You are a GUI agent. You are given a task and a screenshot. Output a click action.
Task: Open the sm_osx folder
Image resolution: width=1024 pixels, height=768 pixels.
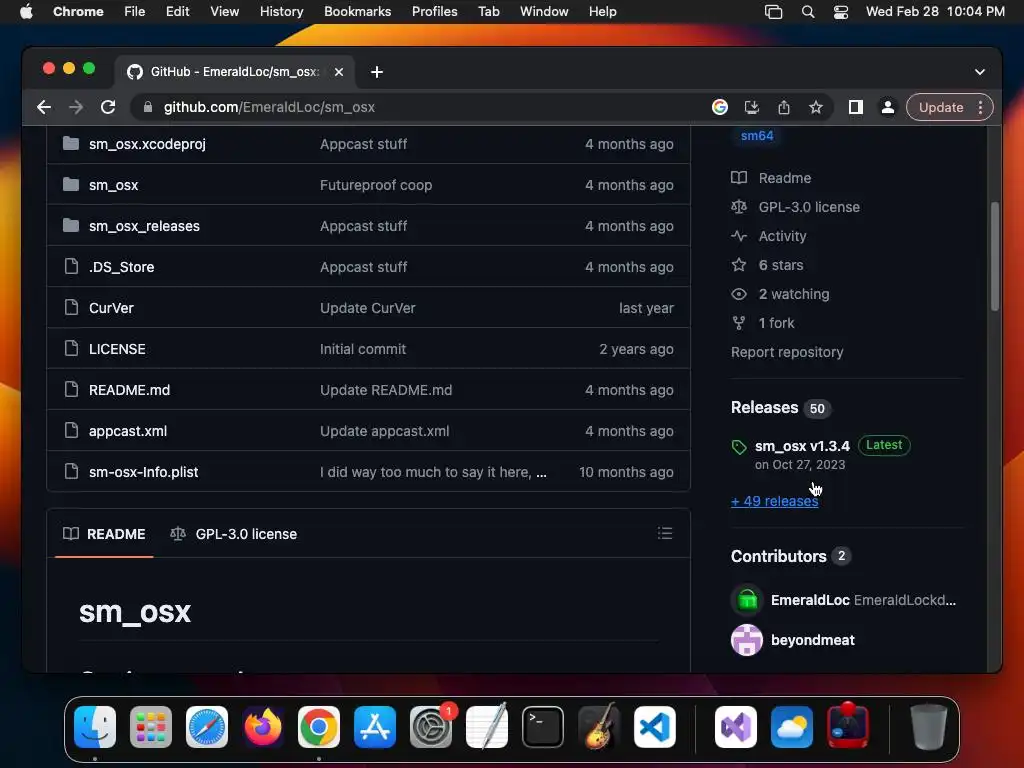click(x=114, y=185)
